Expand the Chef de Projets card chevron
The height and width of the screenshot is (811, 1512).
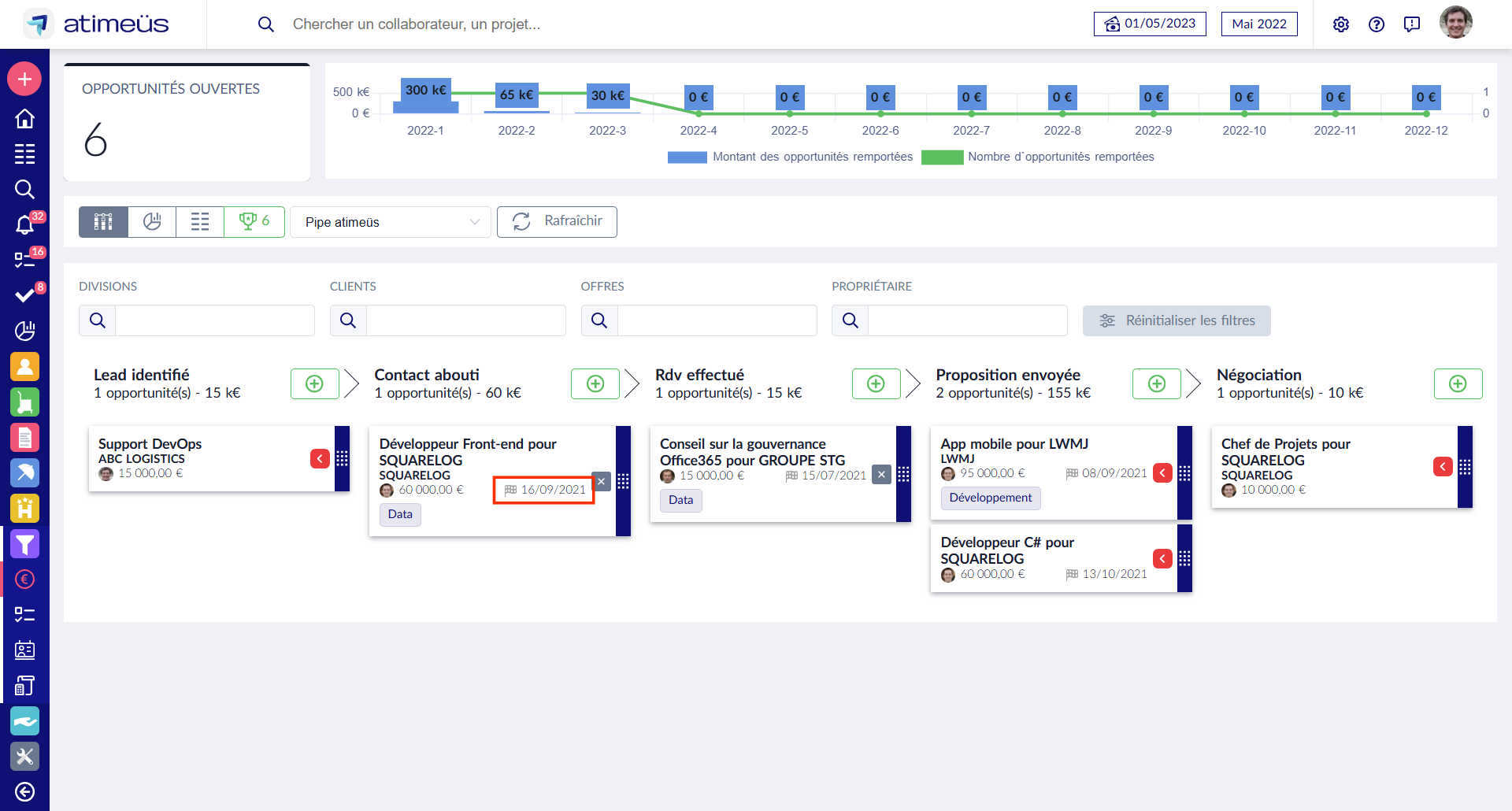1442,467
